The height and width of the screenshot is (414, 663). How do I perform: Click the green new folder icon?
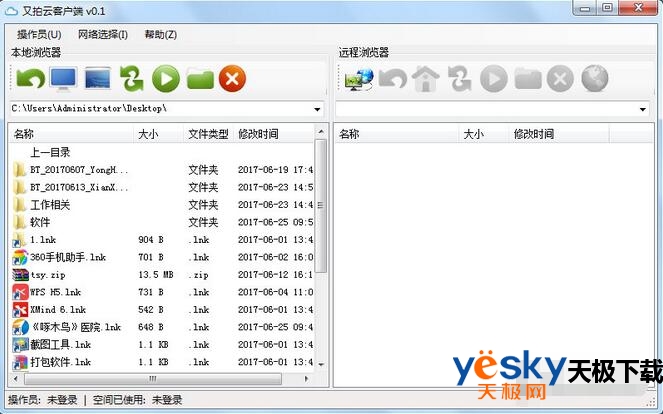point(200,78)
